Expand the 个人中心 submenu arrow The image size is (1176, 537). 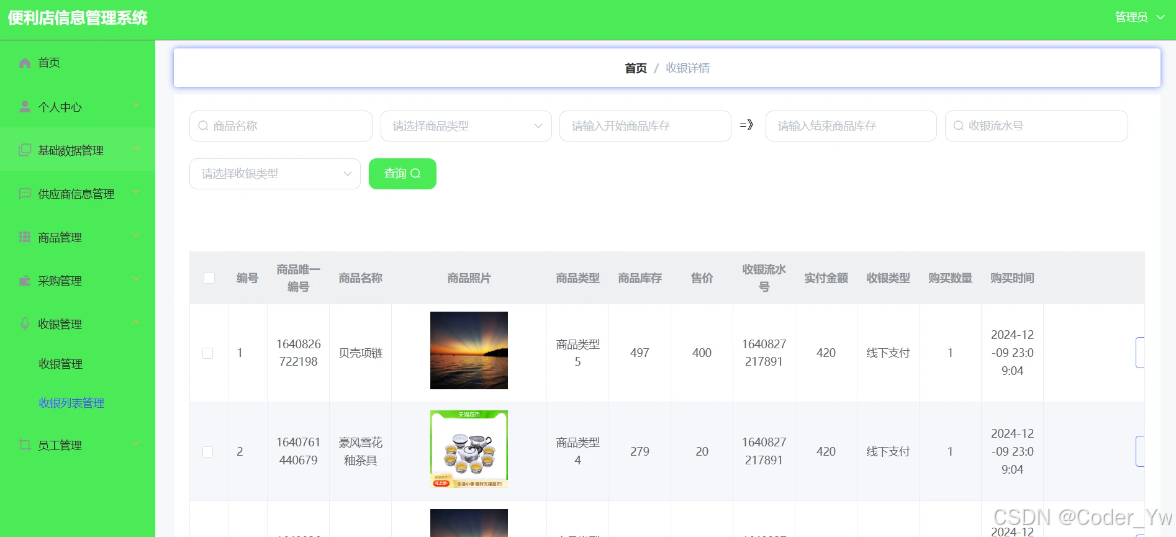pyautogui.click(x=136, y=106)
